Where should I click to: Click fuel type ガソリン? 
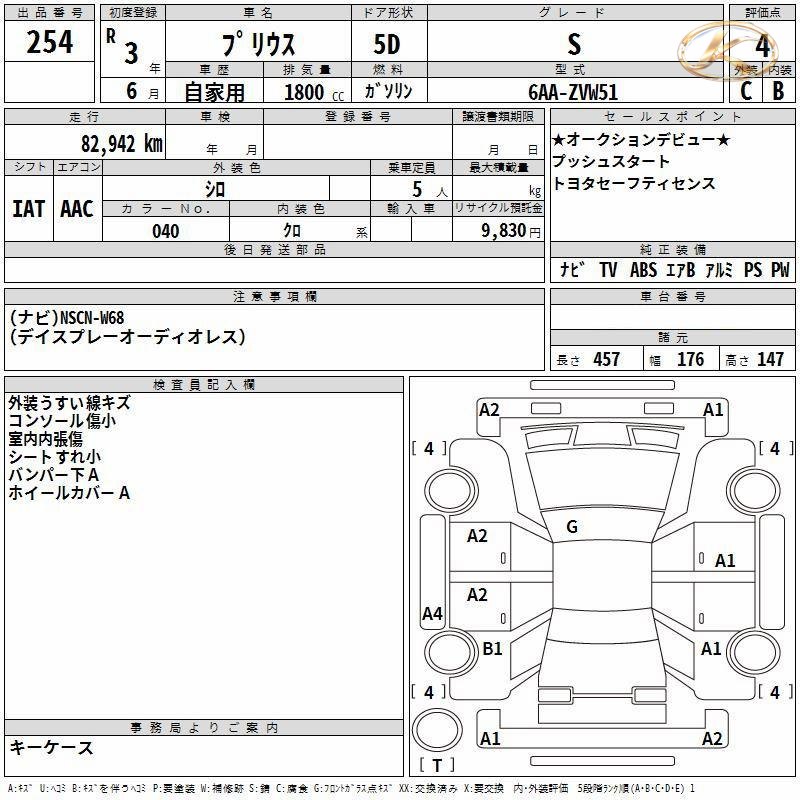388,91
